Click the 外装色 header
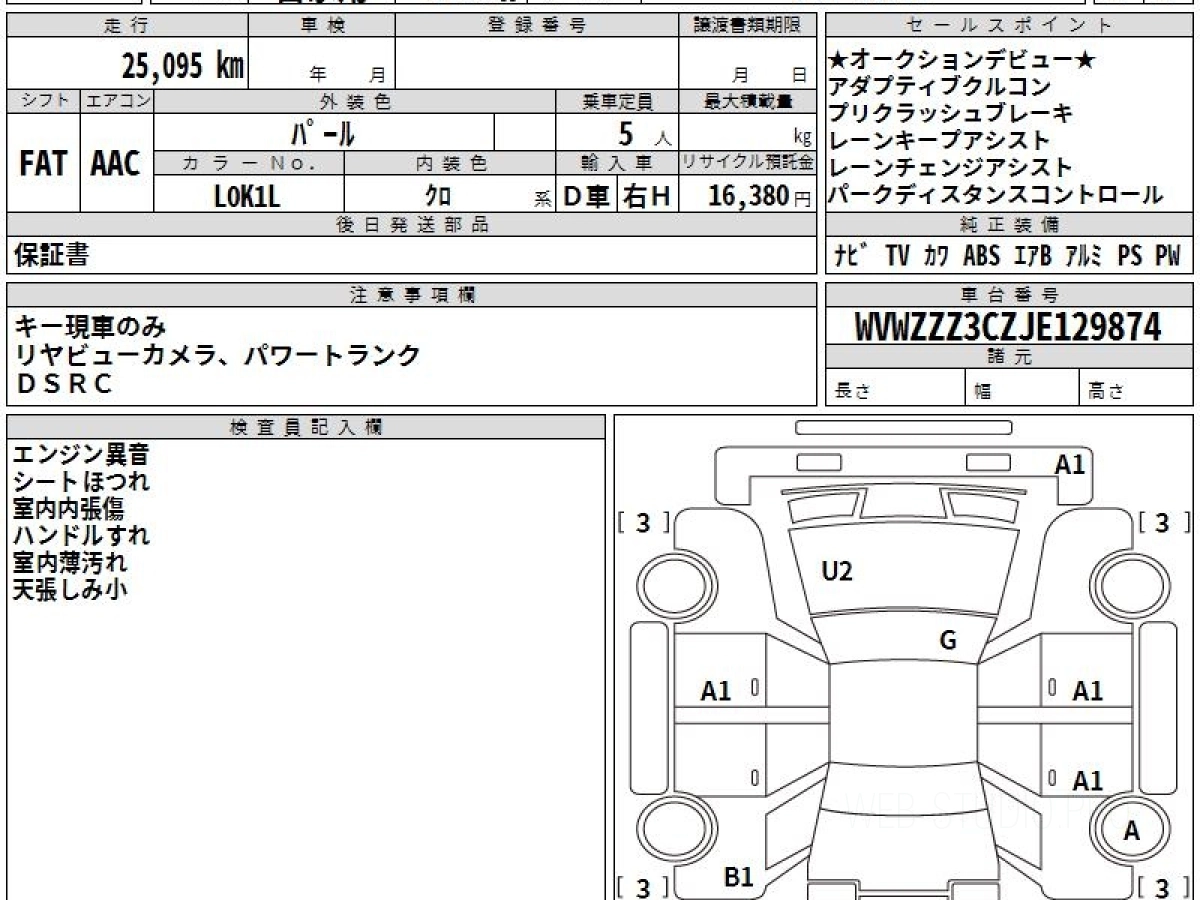1200x900 pixels. coord(355,101)
